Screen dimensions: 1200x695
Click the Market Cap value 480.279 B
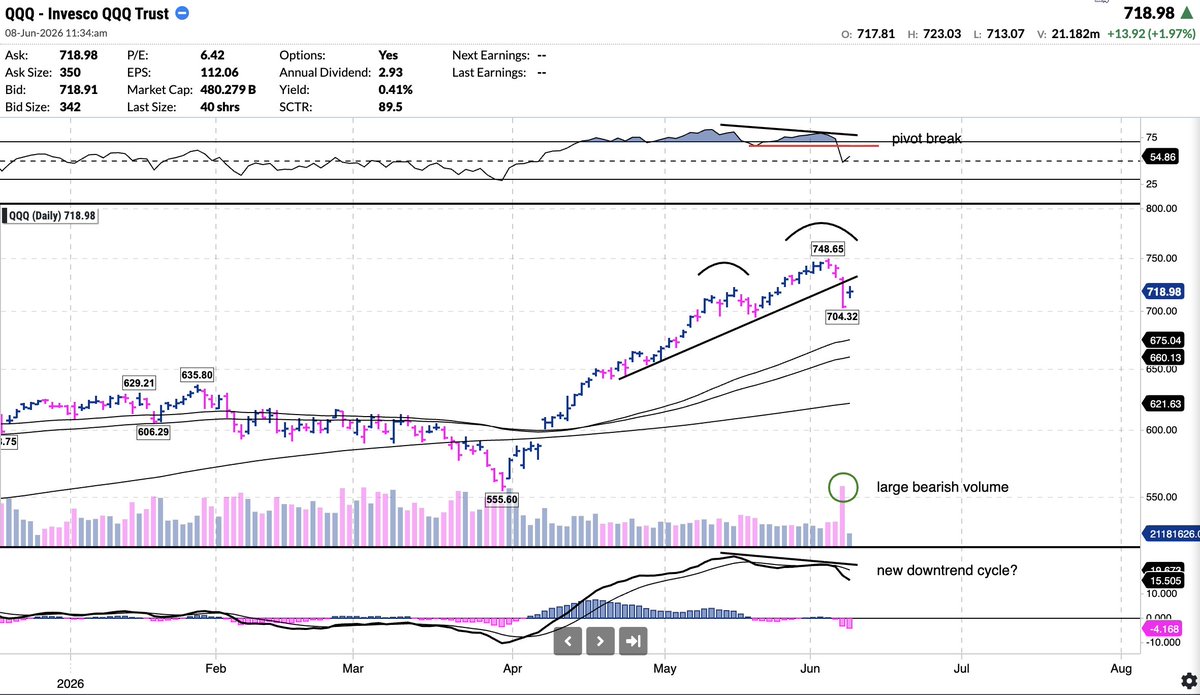click(228, 89)
